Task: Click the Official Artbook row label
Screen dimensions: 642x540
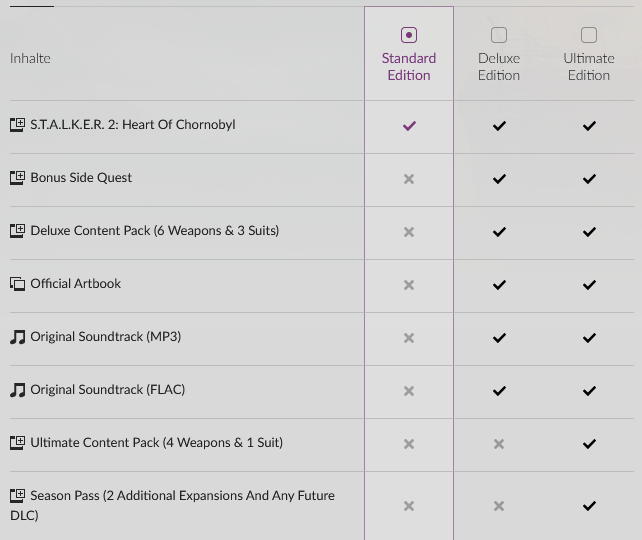Action: pyautogui.click(x=76, y=284)
